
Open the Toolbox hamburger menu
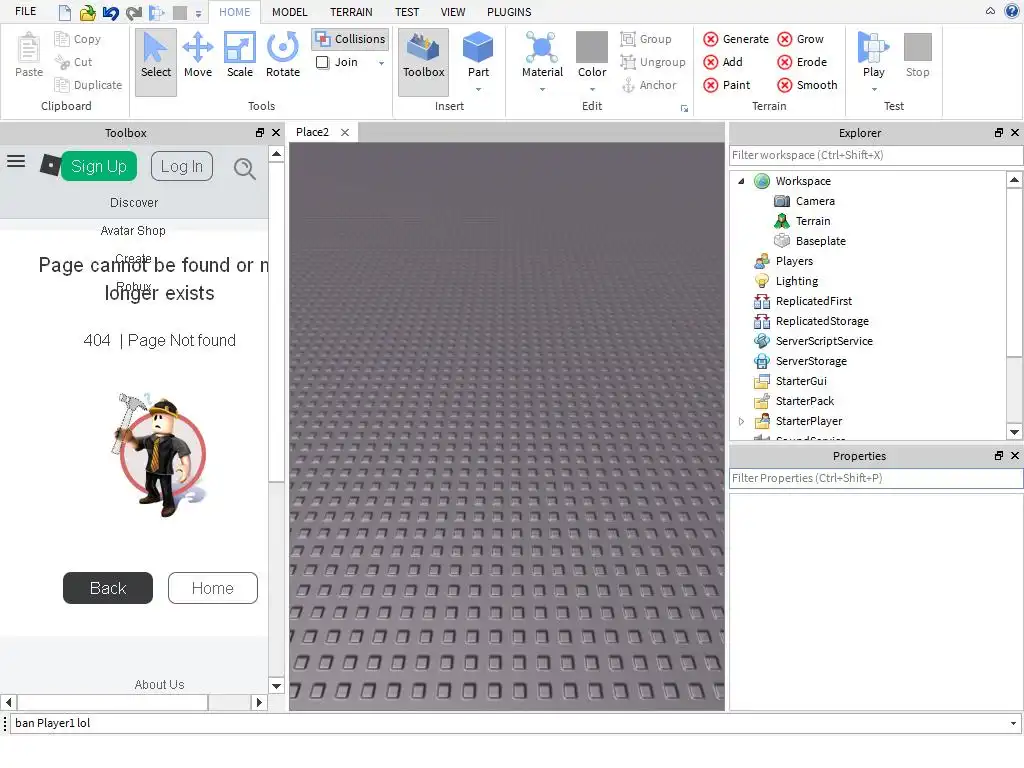(x=16, y=161)
